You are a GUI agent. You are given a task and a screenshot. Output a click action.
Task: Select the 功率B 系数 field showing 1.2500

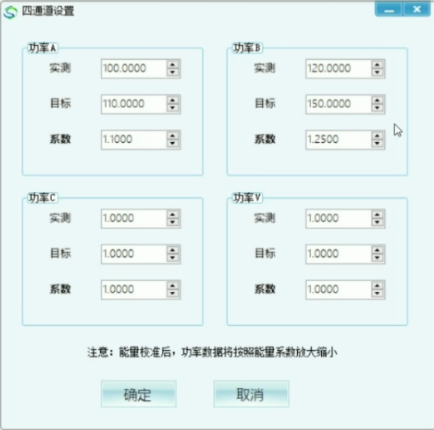(338, 139)
